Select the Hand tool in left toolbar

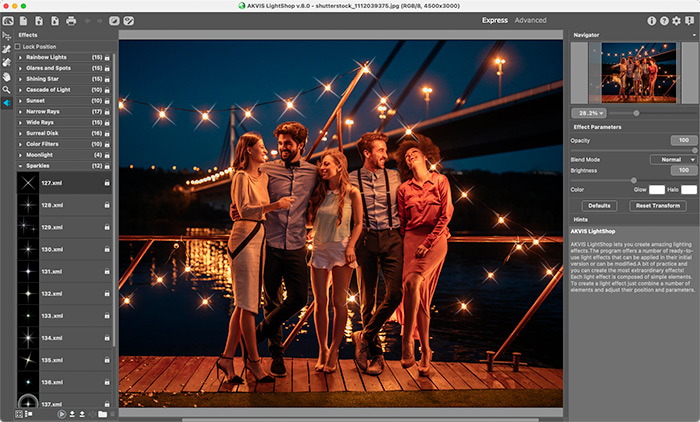7,76
